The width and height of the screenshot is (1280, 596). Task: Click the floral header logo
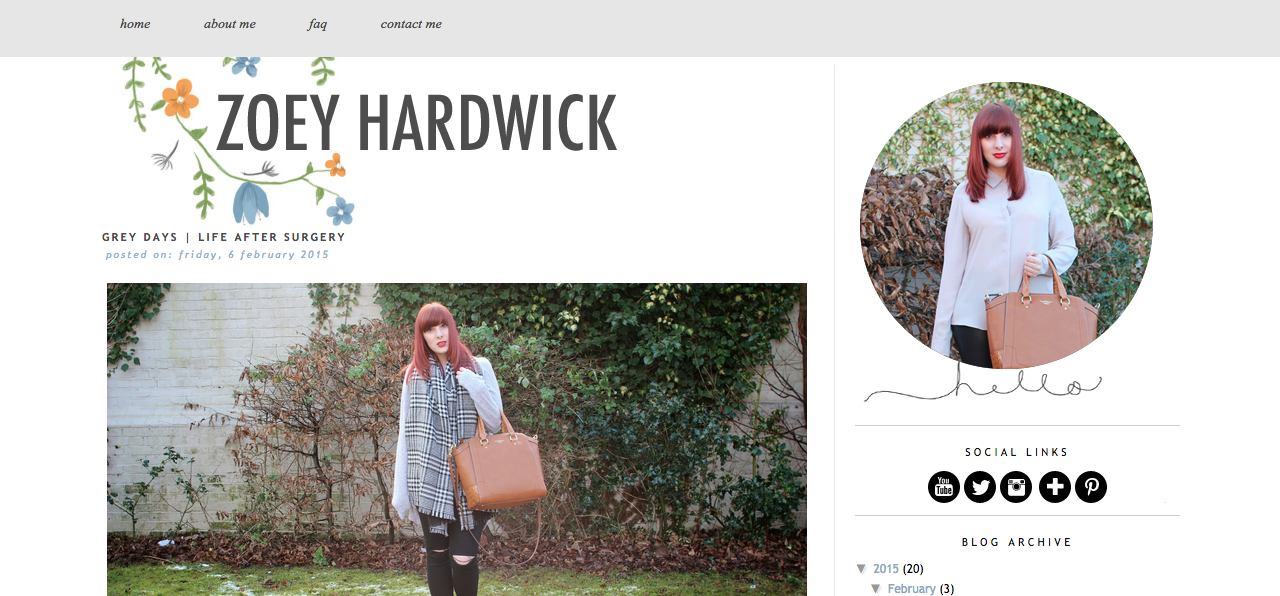pos(240,140)
